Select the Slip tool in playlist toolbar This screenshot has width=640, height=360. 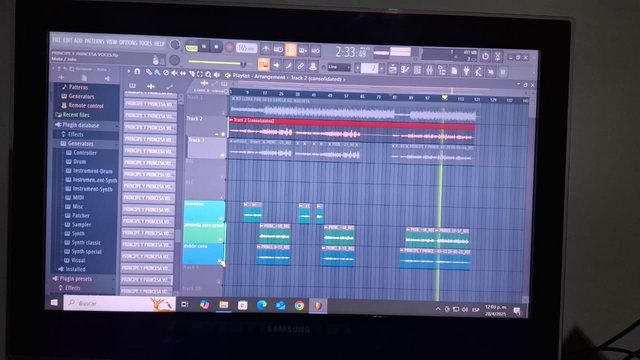tap(183, 73)
